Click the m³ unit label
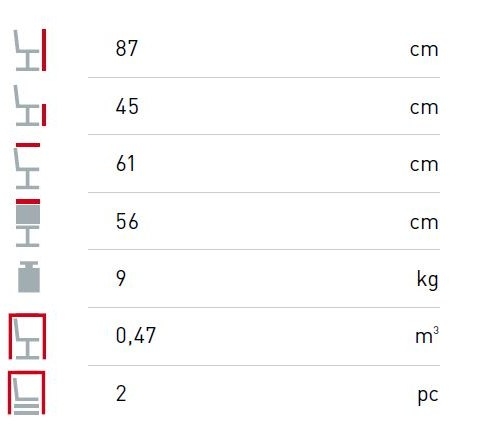 [427, 335]
